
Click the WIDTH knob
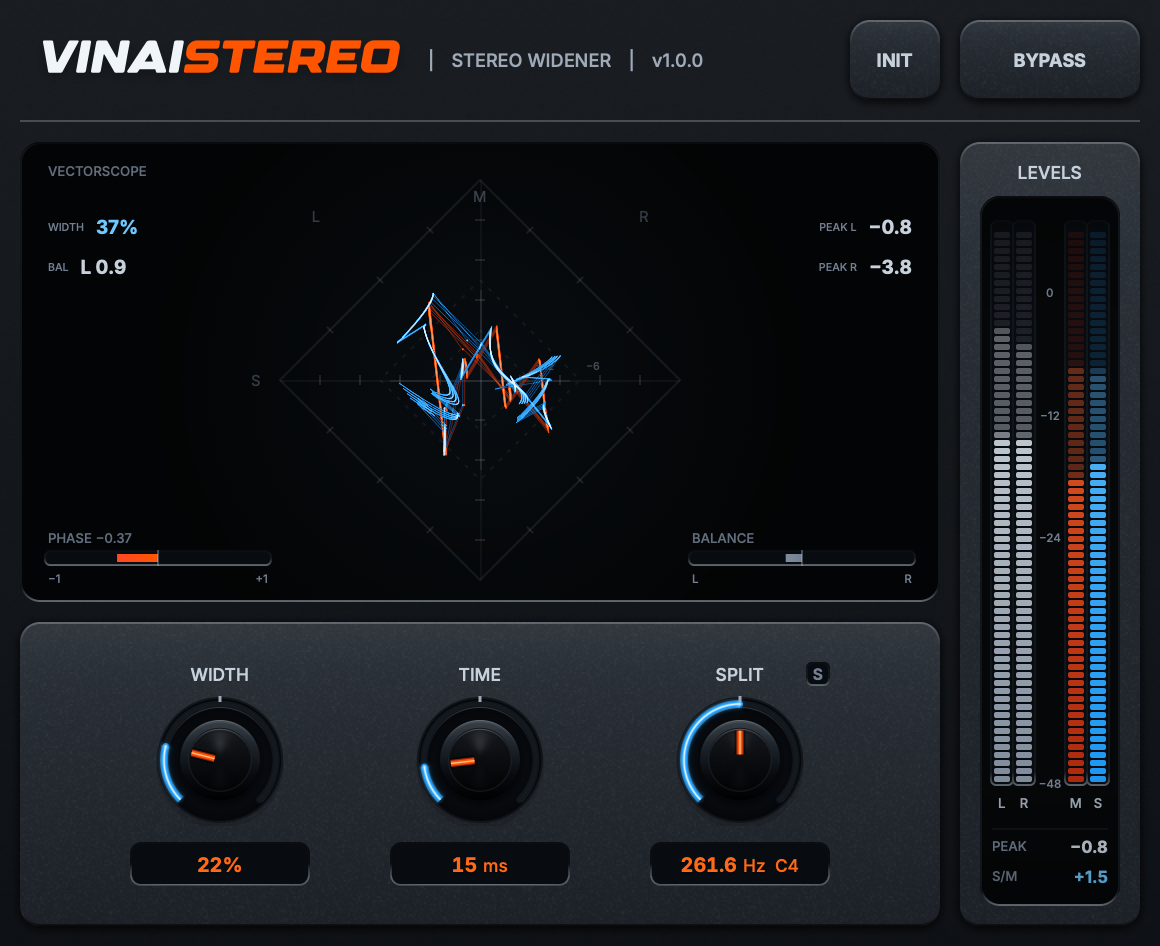pos(220,760)
